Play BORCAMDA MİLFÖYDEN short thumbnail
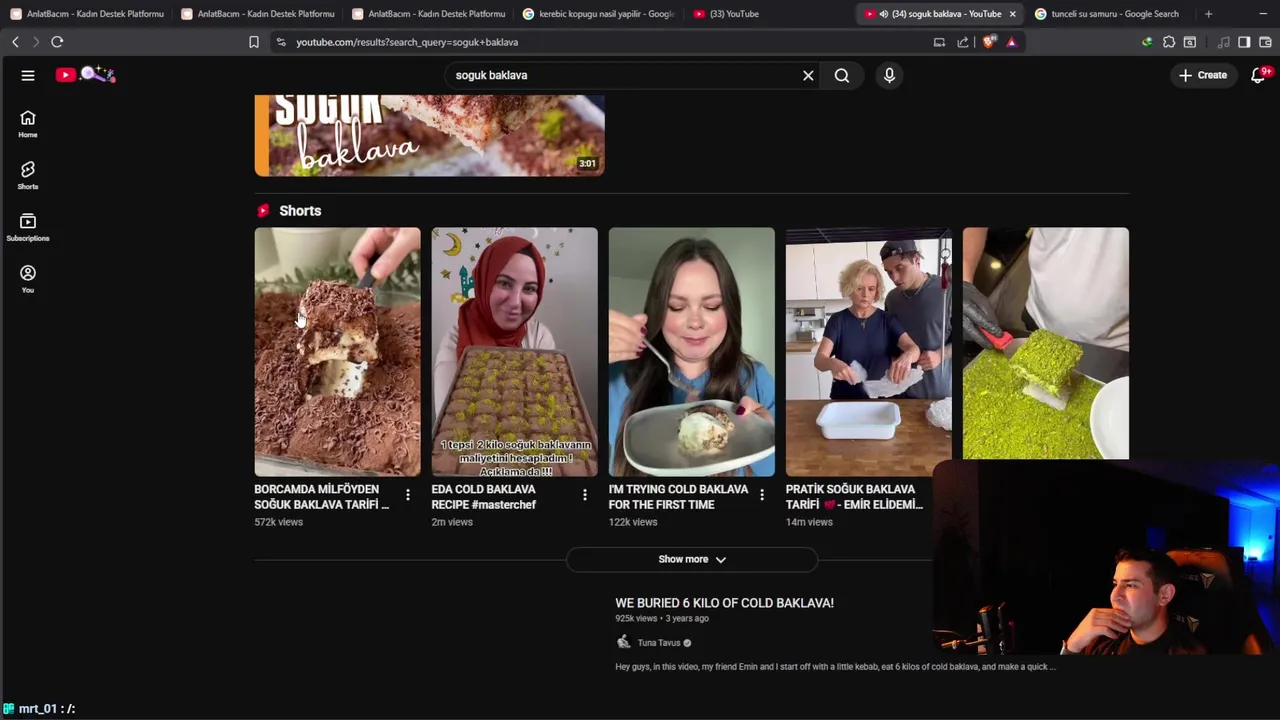 pyautogui.click(x=337, y=352)
